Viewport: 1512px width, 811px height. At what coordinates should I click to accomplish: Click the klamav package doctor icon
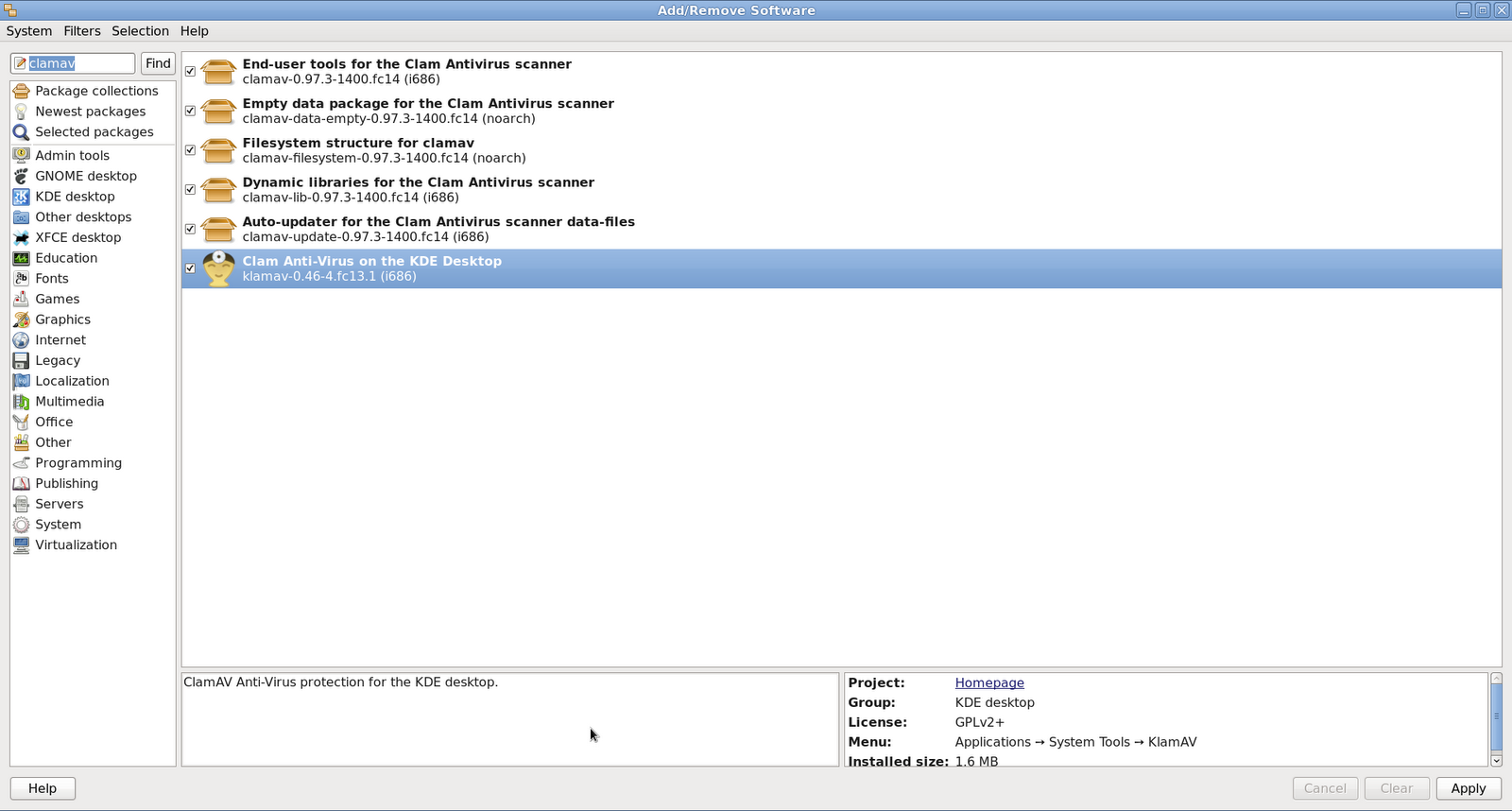[x=218, y=268]
